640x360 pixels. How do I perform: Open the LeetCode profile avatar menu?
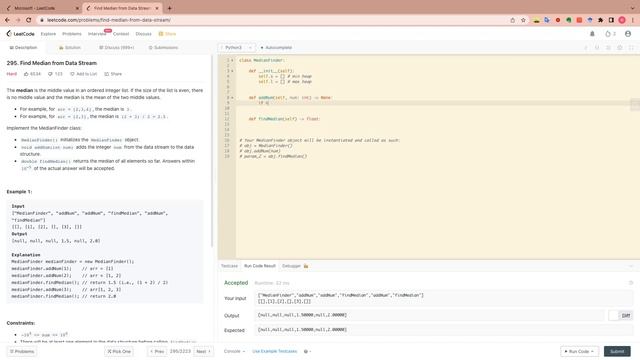628,34
